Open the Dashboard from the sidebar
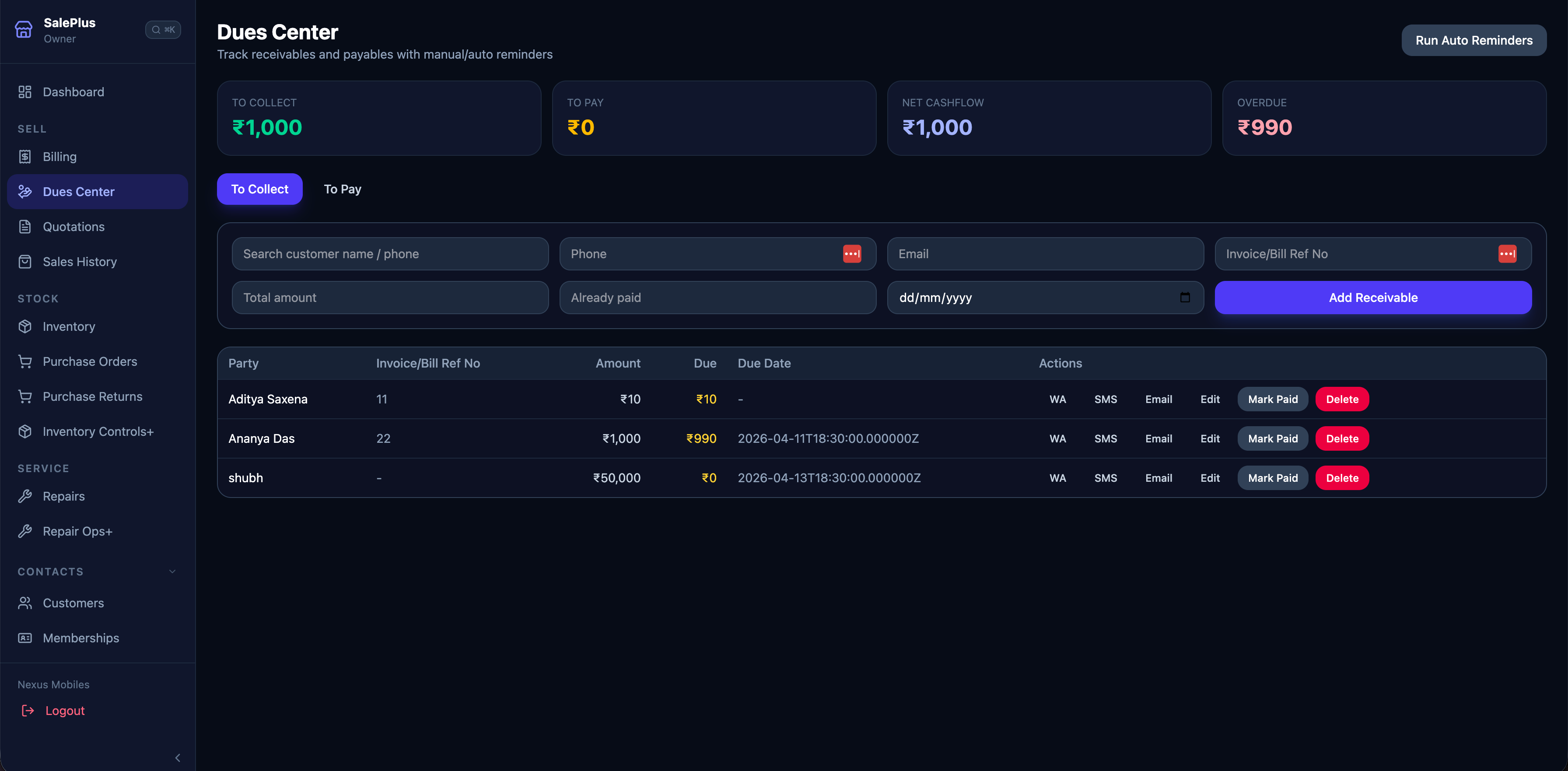 tap(73, 92)
